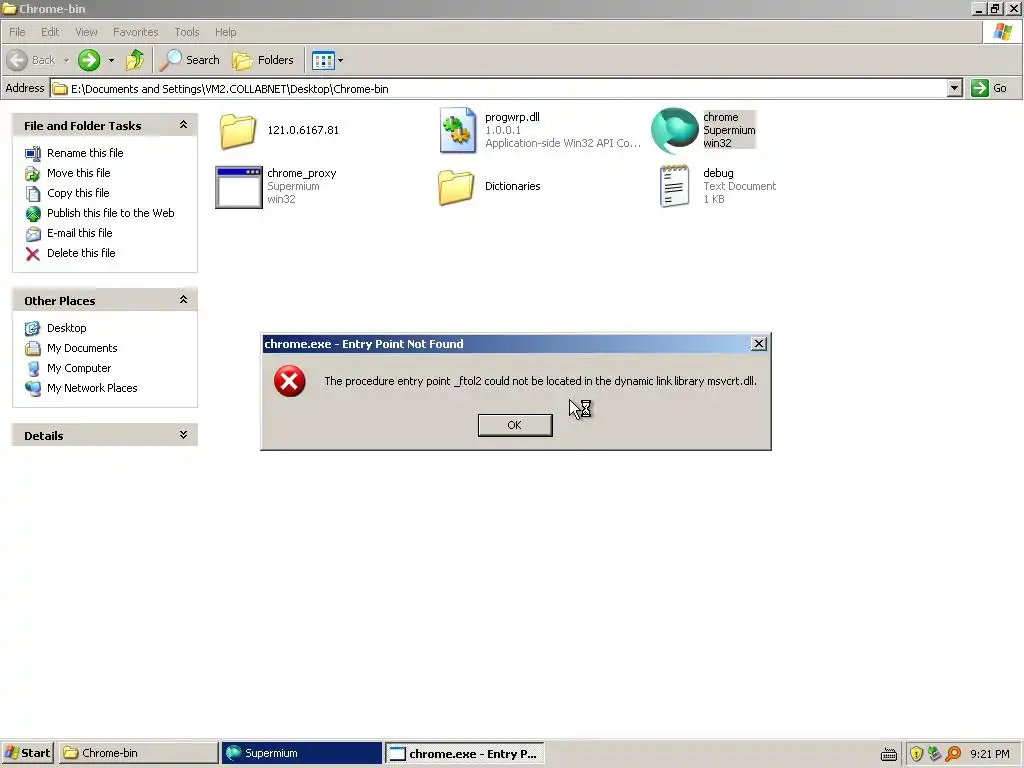
Task: Expand the Address bar dropdown
Action: tap(954, 88)
